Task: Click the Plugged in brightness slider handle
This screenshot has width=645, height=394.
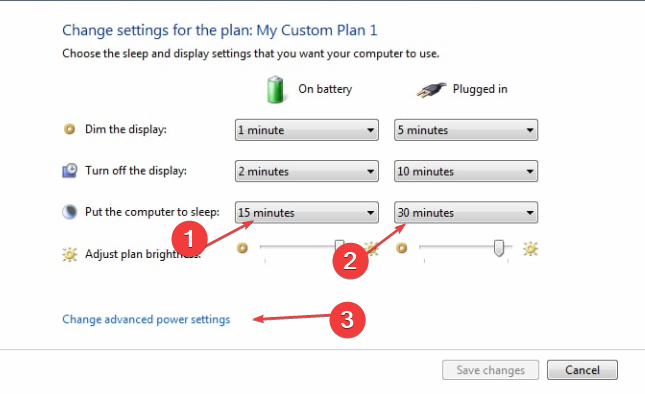Action: pos(499,248)
